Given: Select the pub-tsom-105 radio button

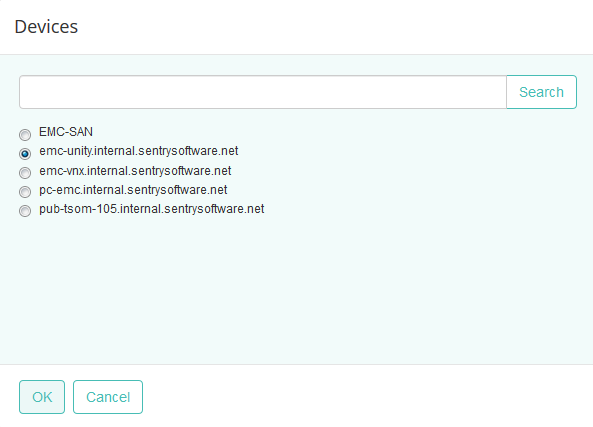Looking at the screenshot, I should [25, 211].
